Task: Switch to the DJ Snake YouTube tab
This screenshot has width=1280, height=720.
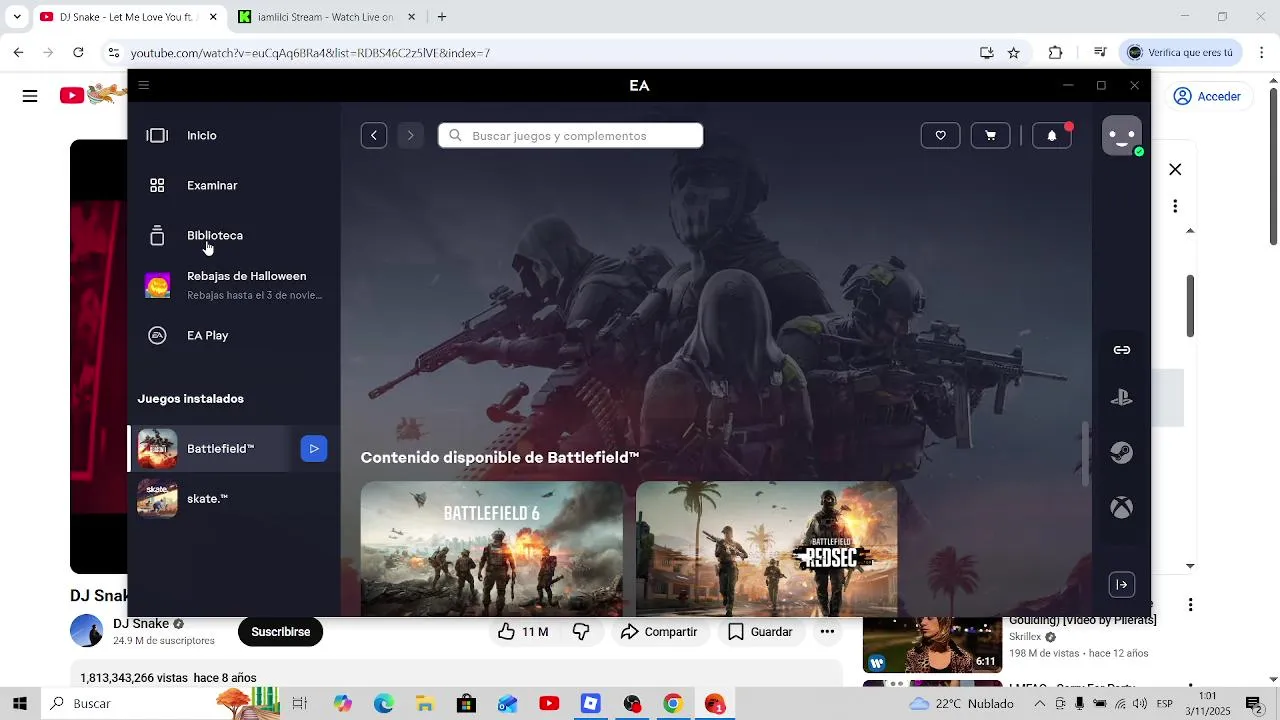Action: pyautogui.click(x=125, y=17)
